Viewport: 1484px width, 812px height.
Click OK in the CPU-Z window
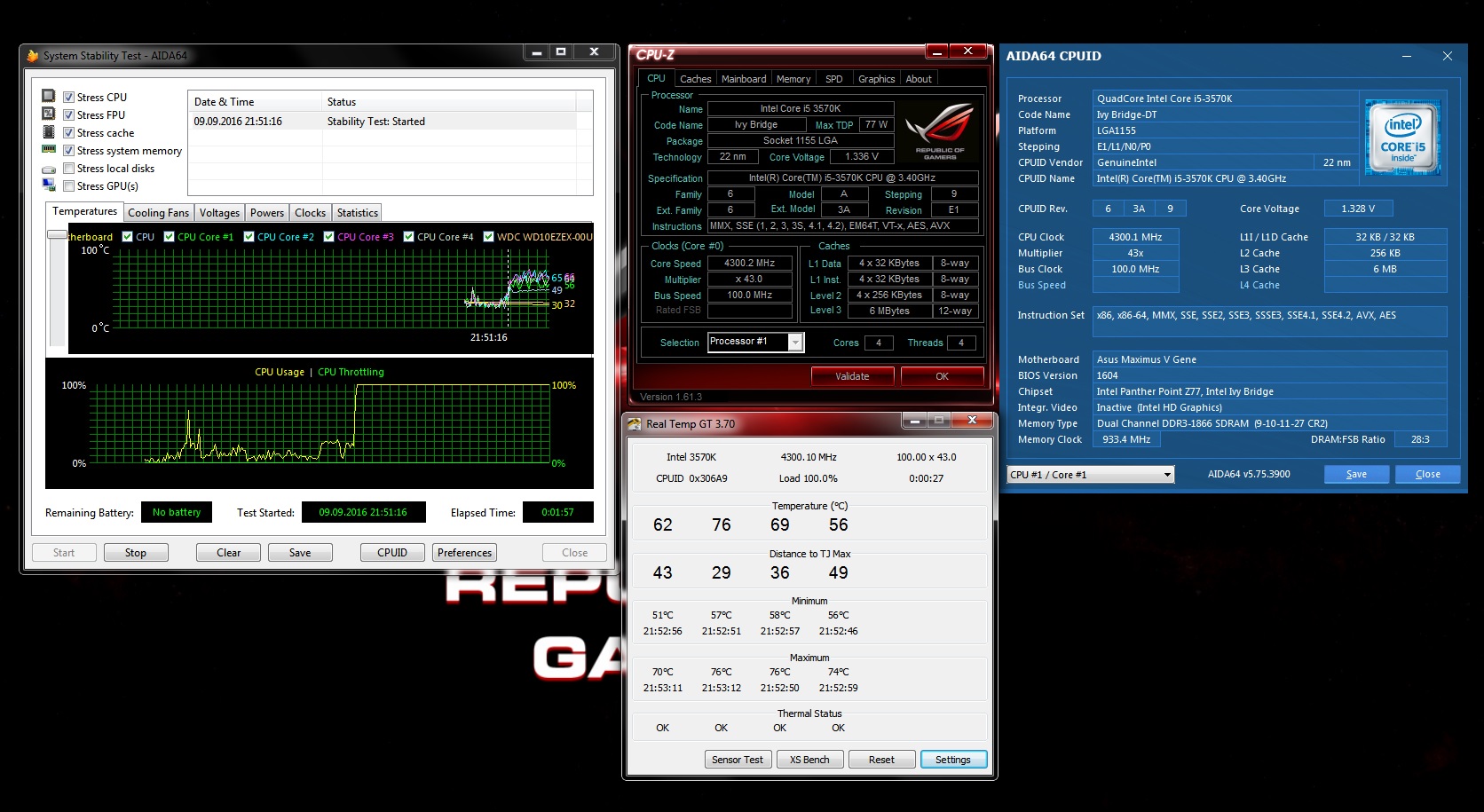[942, 376]
